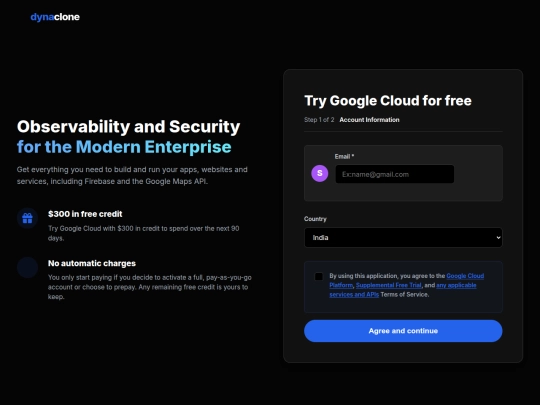540x405 pixels.
Task: Click the No automatic charges heading
Action: tap(92, 263)
